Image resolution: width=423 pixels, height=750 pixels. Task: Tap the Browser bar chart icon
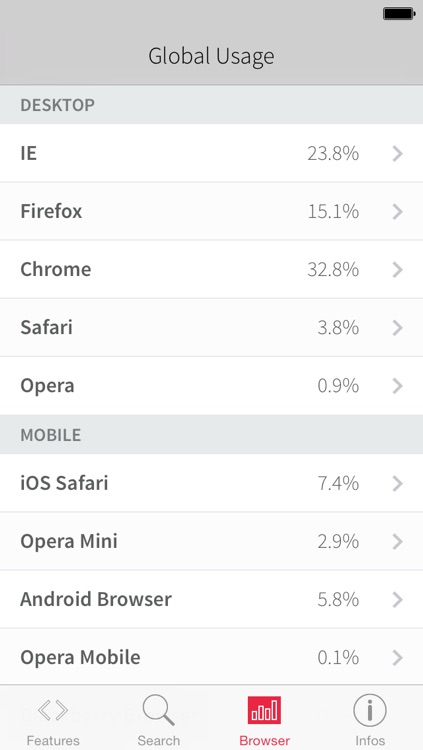coord(264,710)
